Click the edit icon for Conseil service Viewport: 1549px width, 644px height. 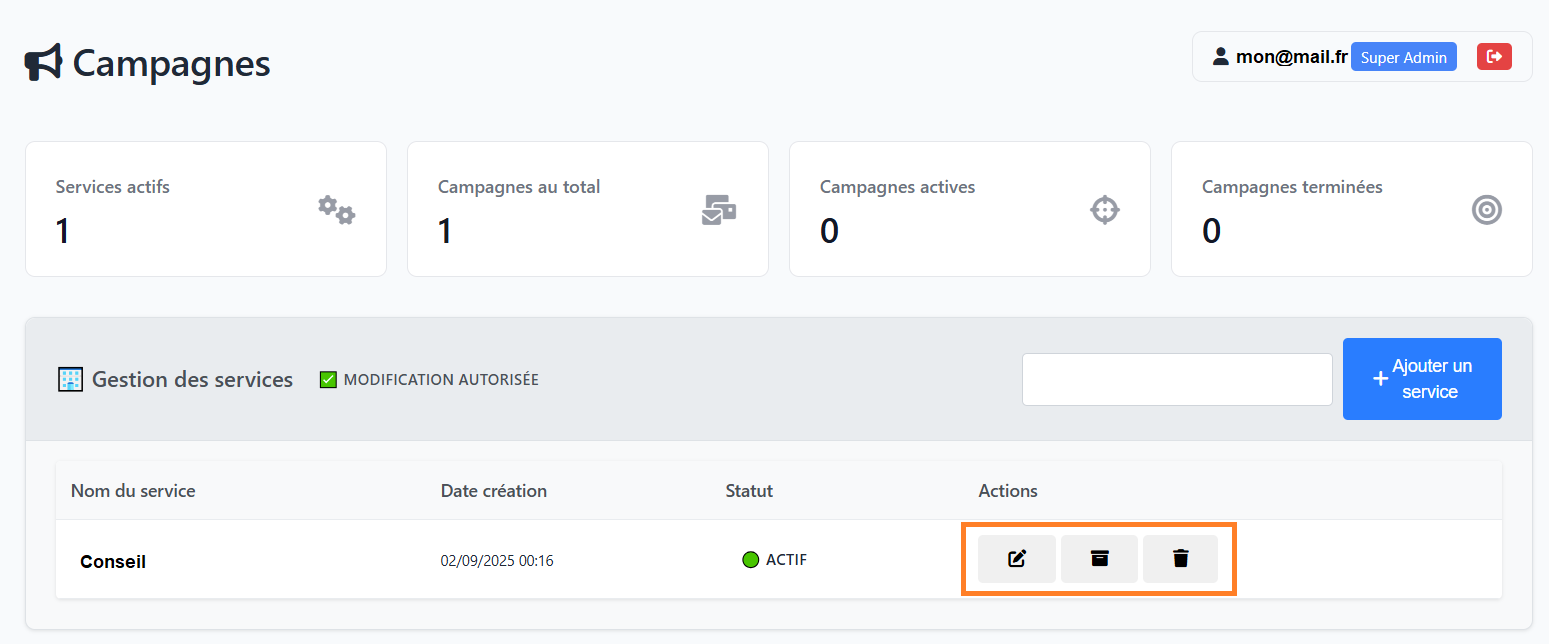1017,559
